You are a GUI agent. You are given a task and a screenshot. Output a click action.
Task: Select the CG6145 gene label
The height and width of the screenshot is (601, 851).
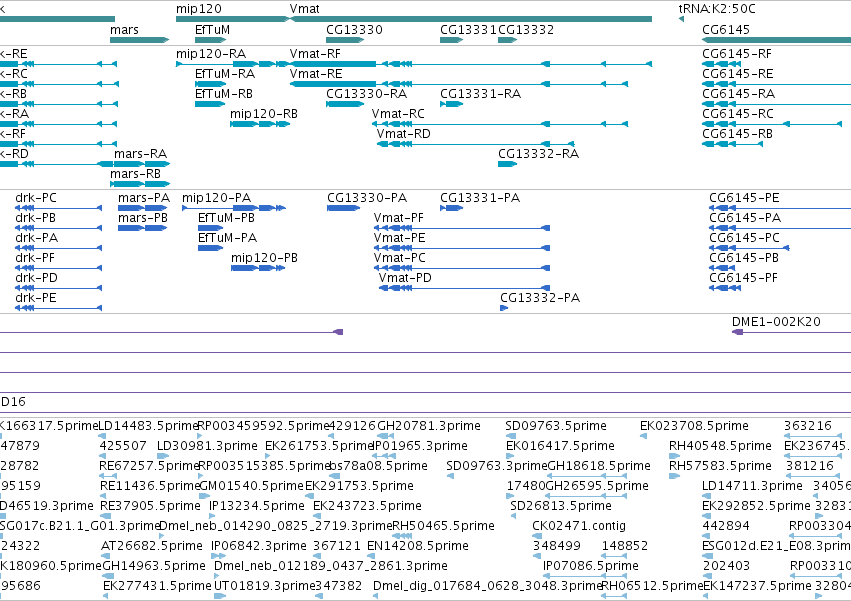click(x=726, y=30)
